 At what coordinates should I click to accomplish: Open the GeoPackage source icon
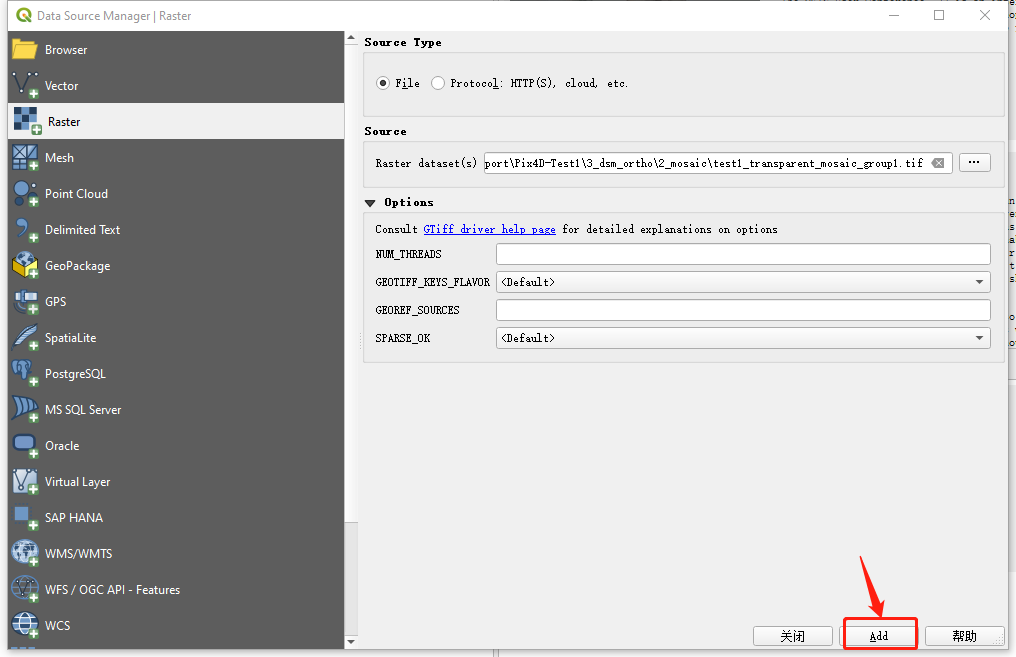pyautogui.click(x=25, y=266)
